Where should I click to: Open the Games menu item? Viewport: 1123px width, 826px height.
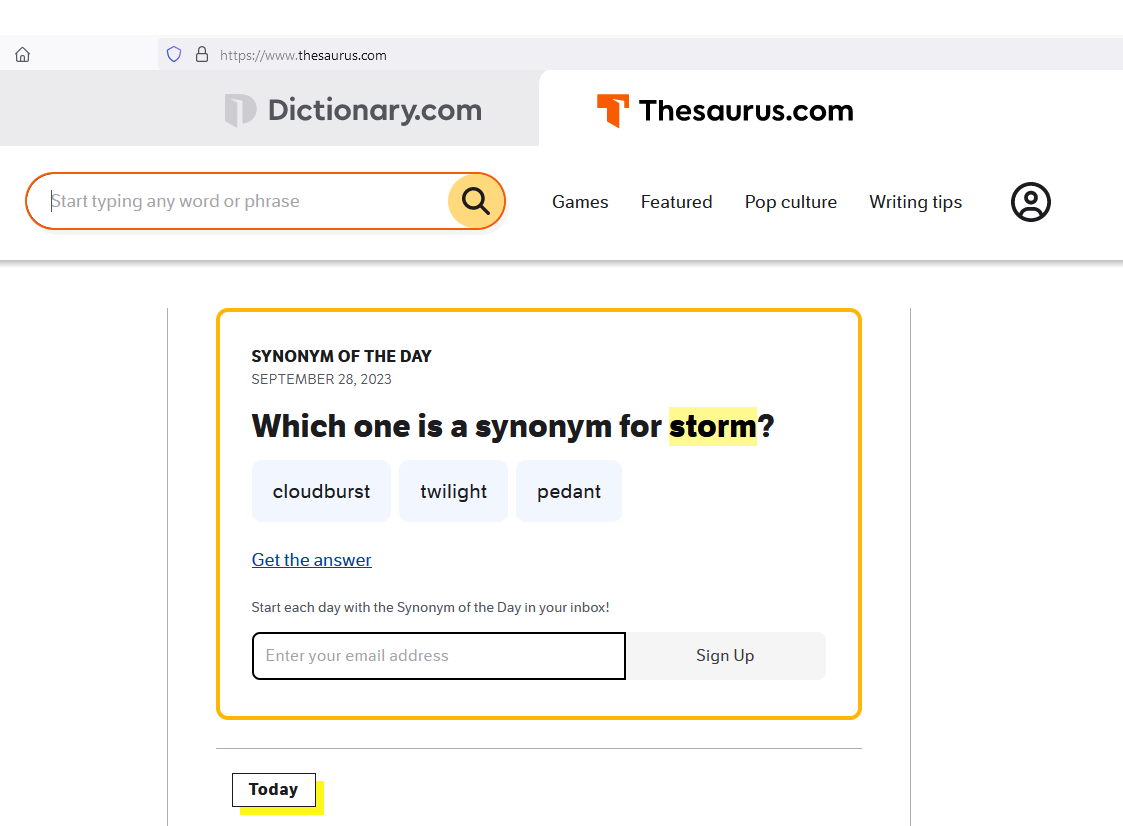(x=580, y=202)
